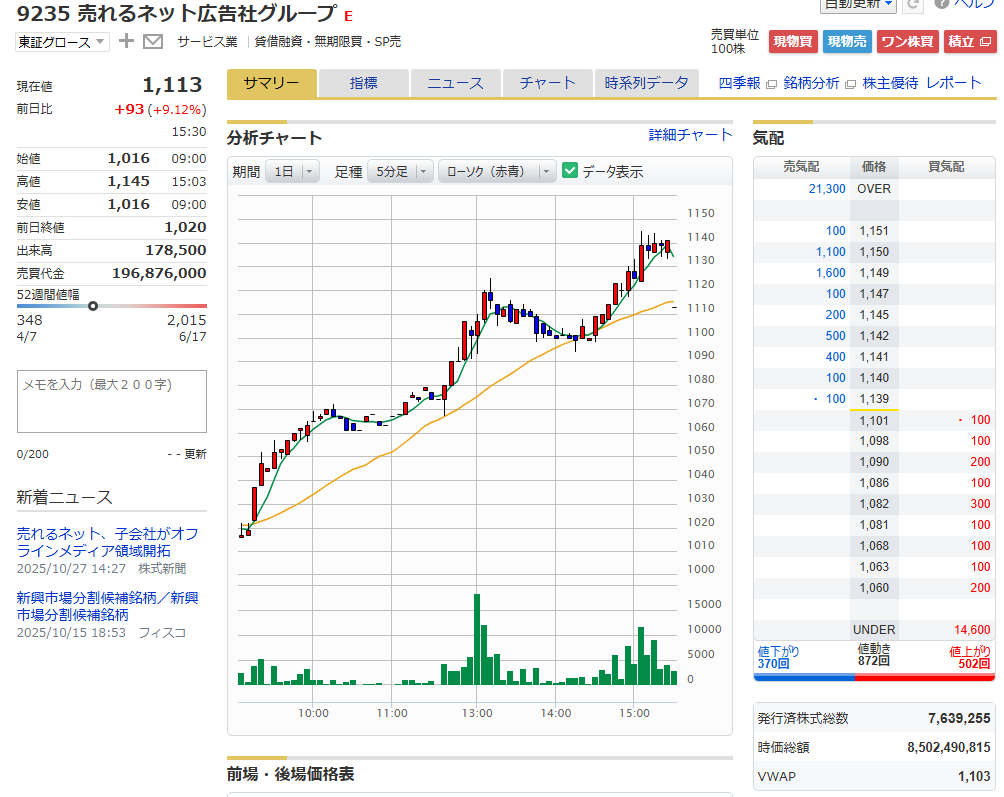Screen dimensions: 1004x797
Task: Open the 株主優待 link
Action: [890, 83]
